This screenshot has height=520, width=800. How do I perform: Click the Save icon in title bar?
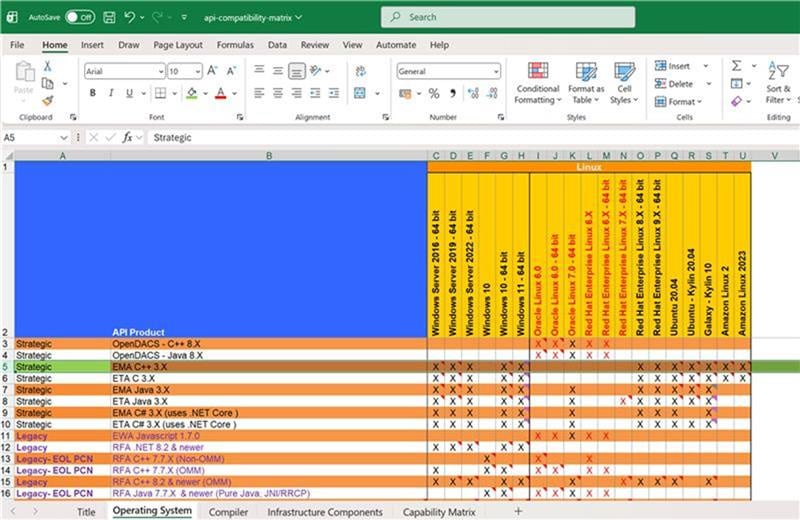pyautogui.click(x=109, y=17)
